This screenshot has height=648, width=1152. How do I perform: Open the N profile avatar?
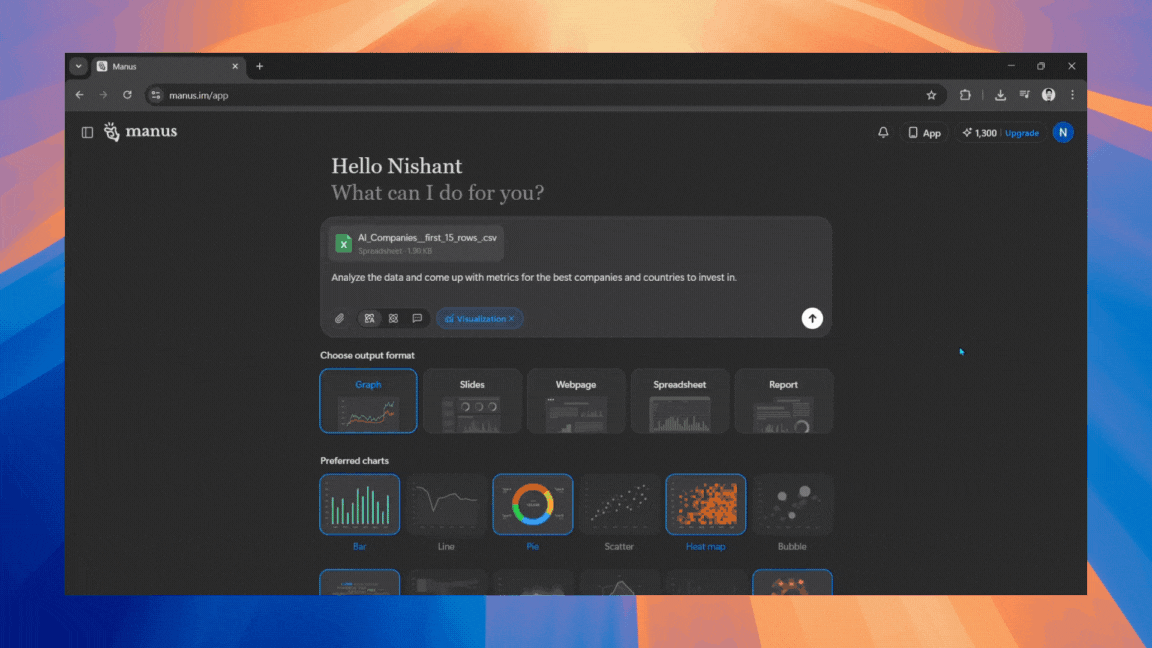pos(1062,132)
